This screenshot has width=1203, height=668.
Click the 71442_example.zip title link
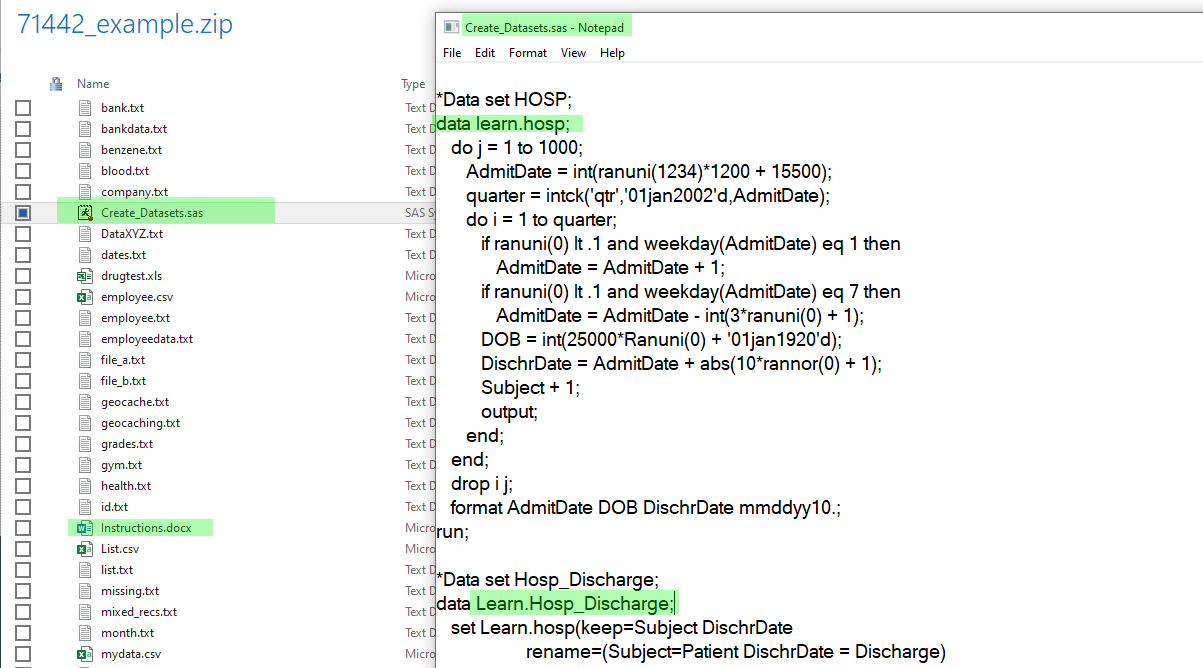(x=124, y=23)
